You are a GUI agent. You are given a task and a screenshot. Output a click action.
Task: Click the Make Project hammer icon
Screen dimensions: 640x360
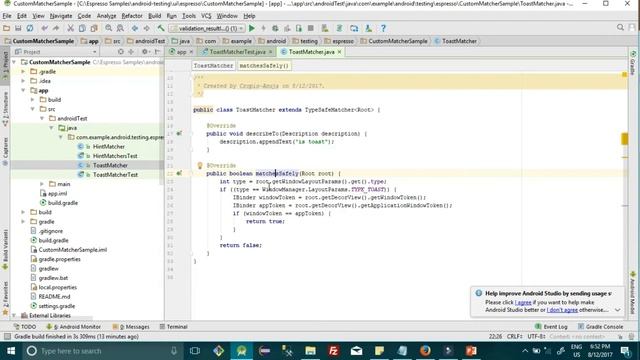pyautogui.click(x=161, y=28)
